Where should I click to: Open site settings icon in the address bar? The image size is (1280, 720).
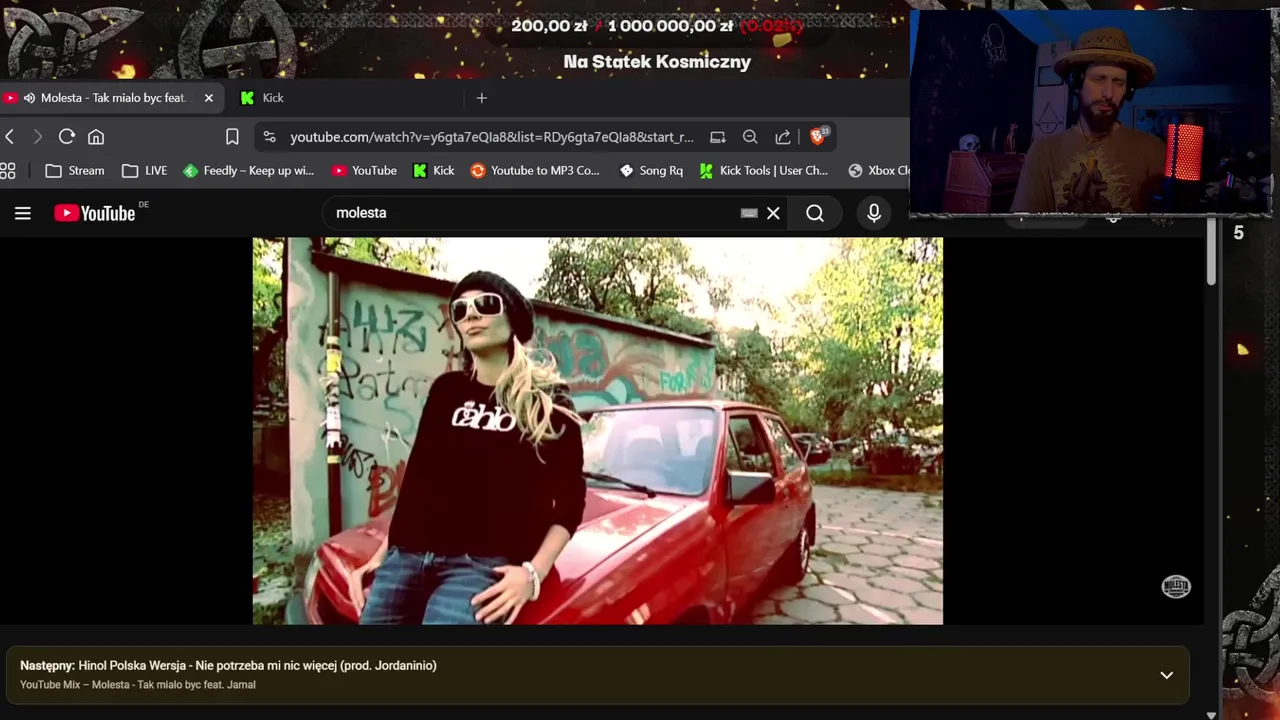click(x=269, y=137)
